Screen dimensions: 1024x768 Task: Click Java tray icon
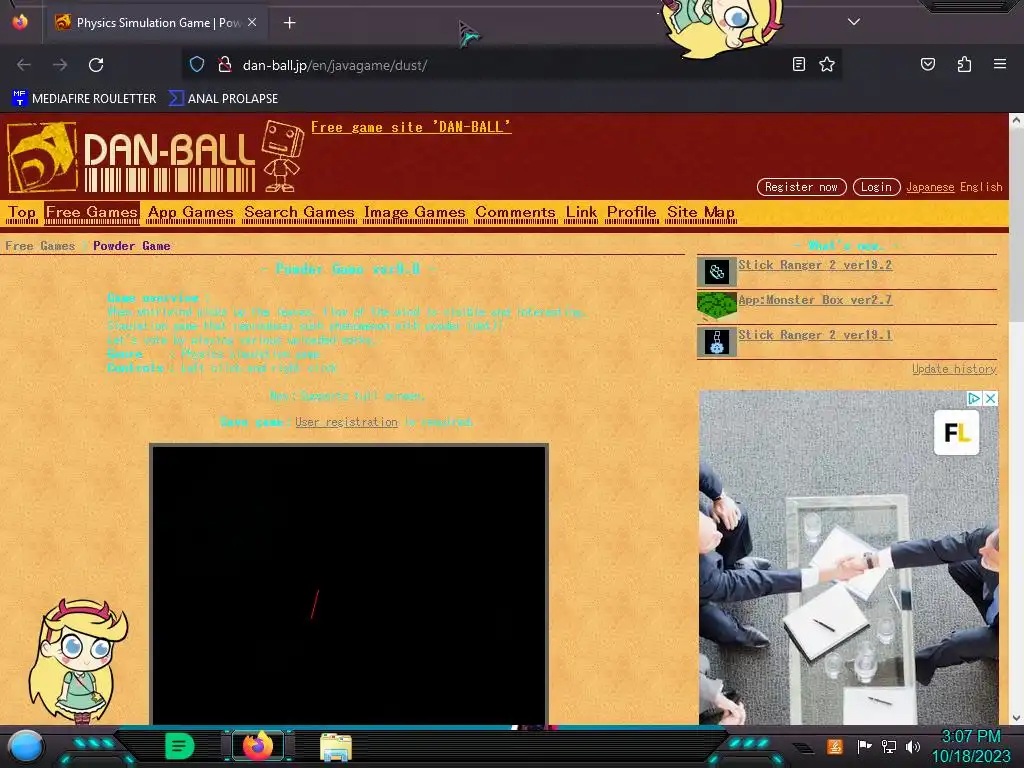point(835,746)
